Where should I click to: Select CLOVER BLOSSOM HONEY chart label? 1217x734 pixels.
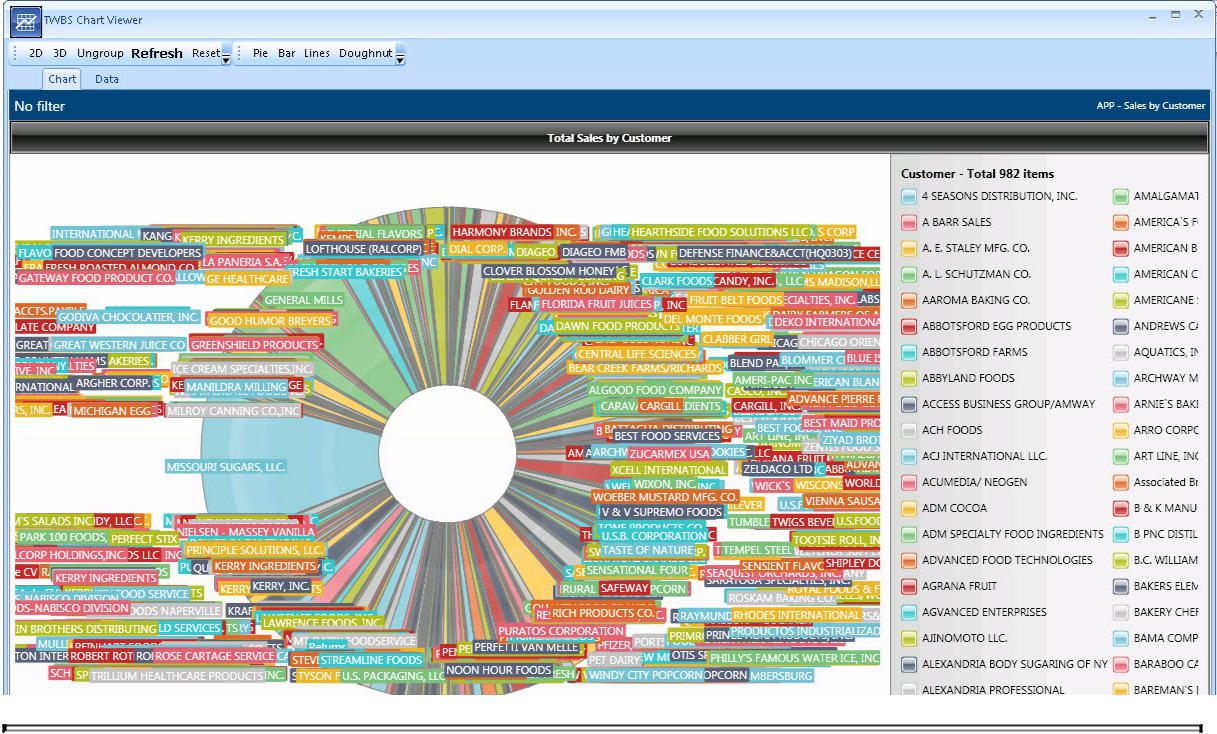(x=549, y=271)
